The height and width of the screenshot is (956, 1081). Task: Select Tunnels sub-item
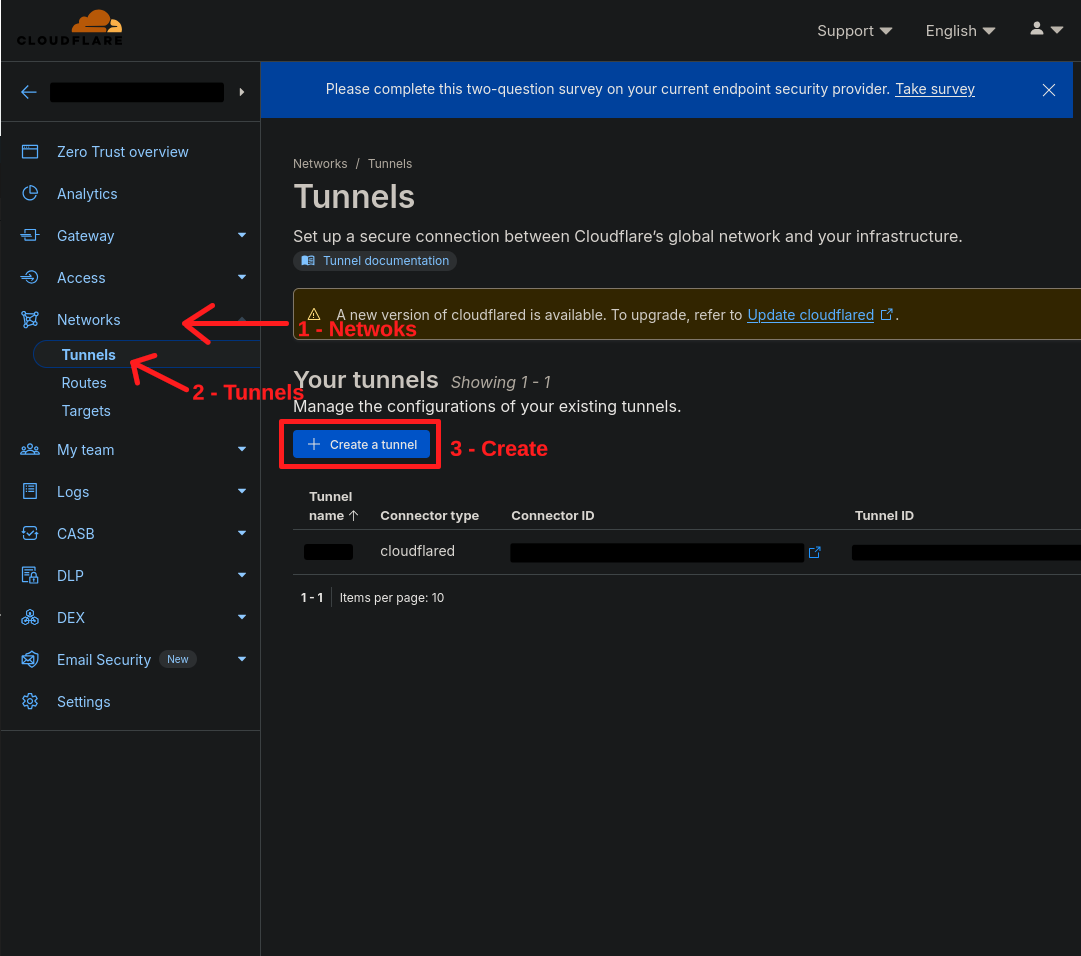pos(88,354)
